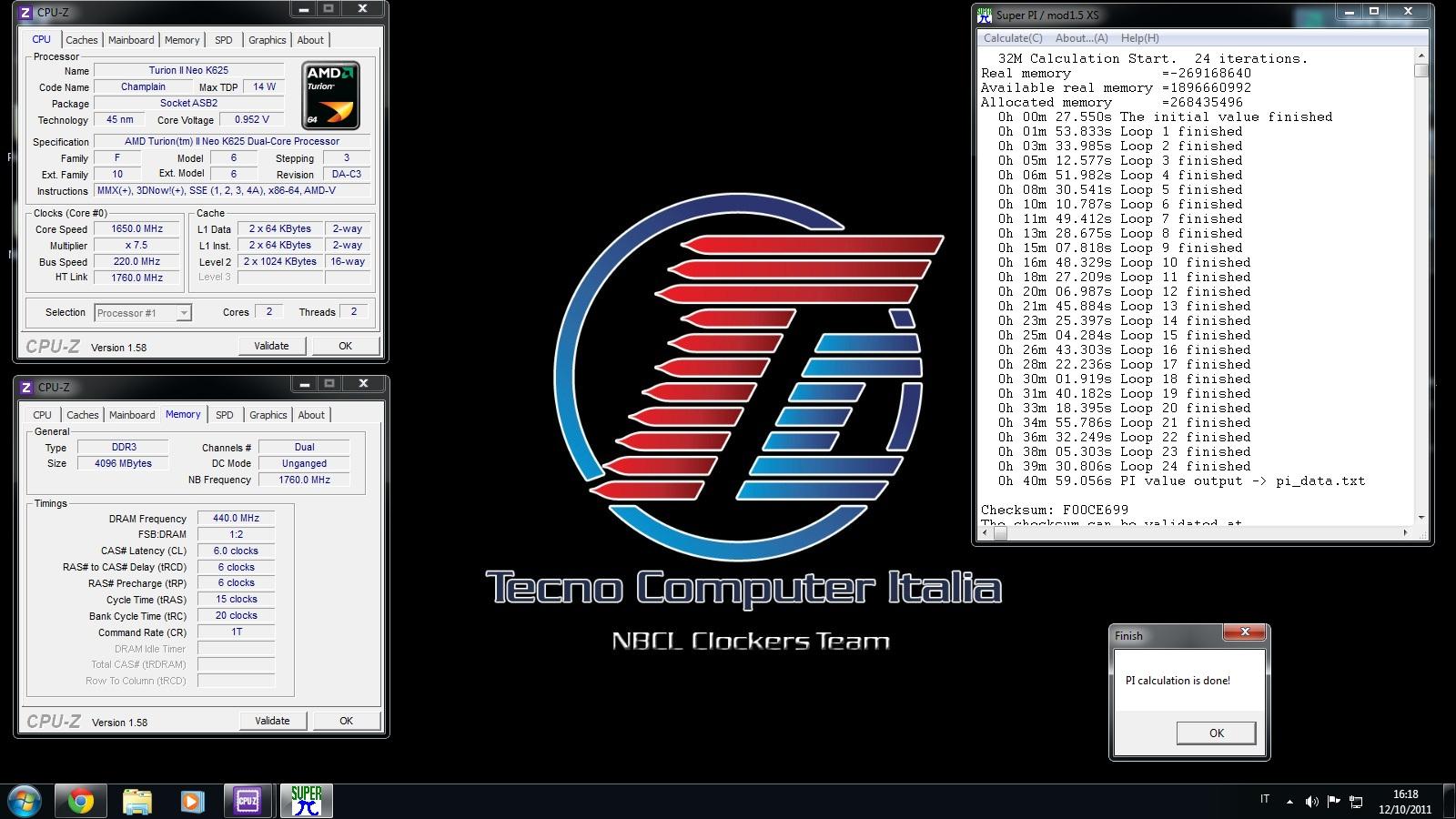Click the memory Size 4096 MBytes value

tap(123, 463)
